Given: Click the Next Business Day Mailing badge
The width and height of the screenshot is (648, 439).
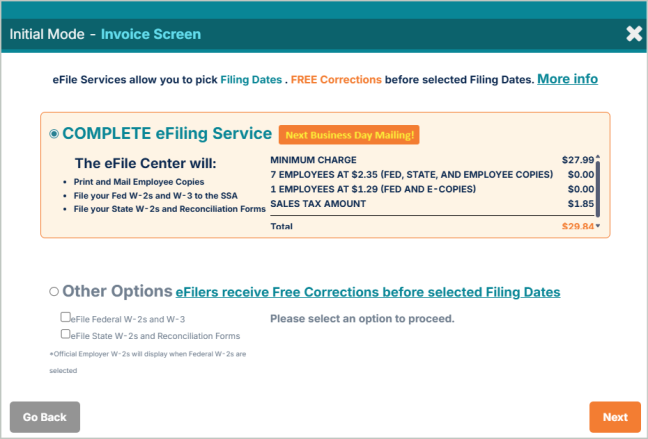Looking at the screenshot, I should (x=348, y=135).
